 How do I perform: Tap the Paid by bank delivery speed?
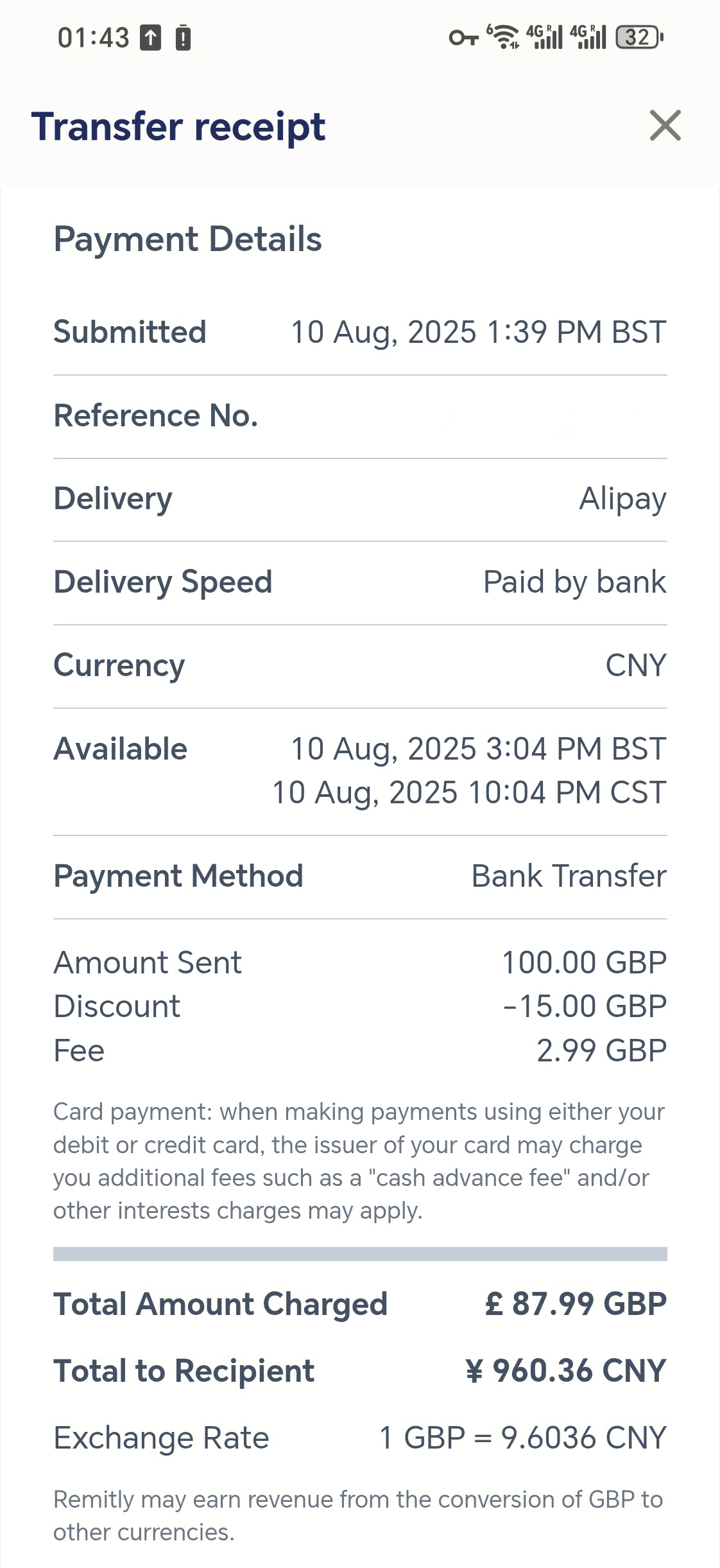575,582
